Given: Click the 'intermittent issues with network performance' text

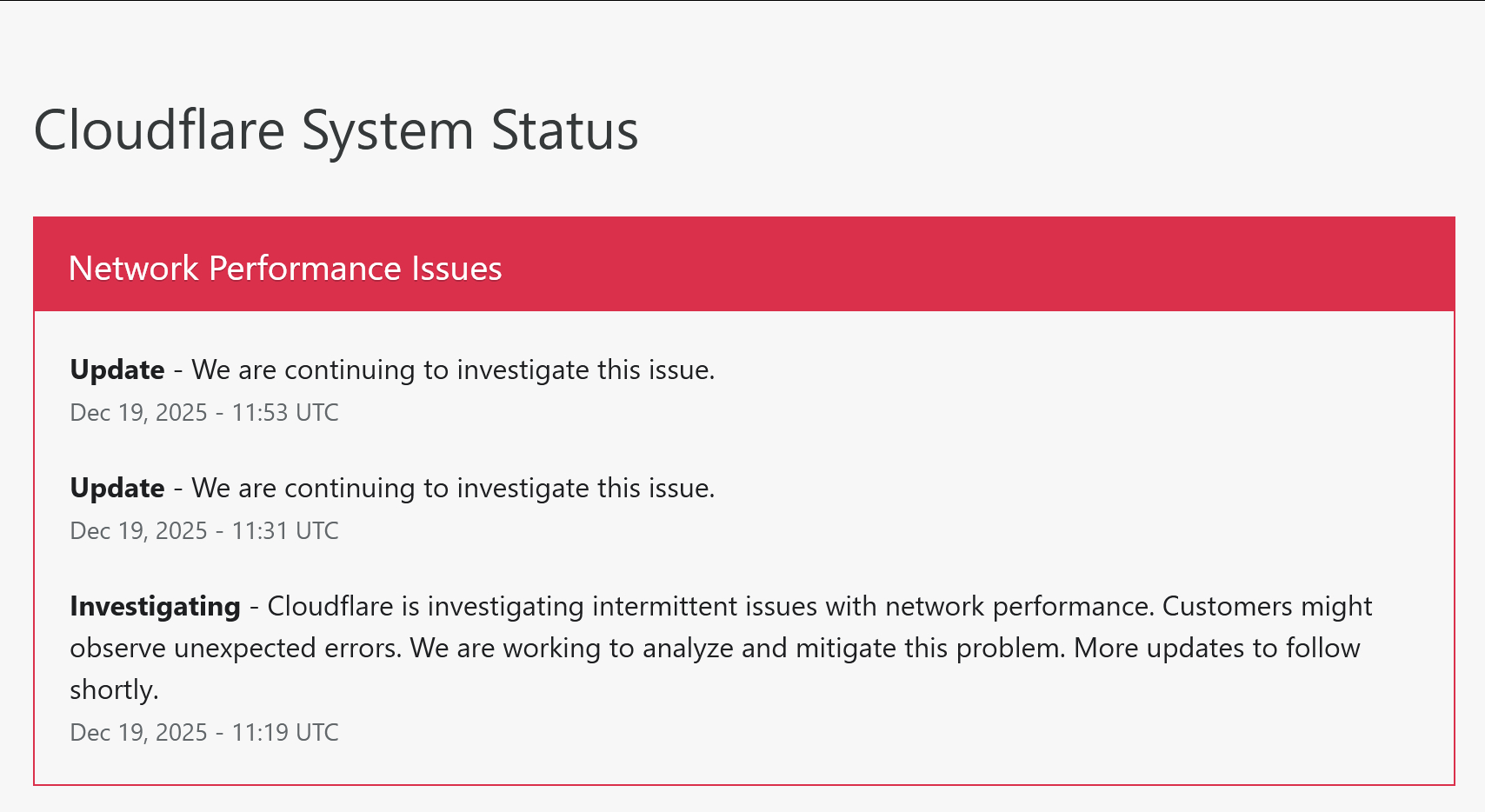Looking at the screenshot, I should click(873, 606).
